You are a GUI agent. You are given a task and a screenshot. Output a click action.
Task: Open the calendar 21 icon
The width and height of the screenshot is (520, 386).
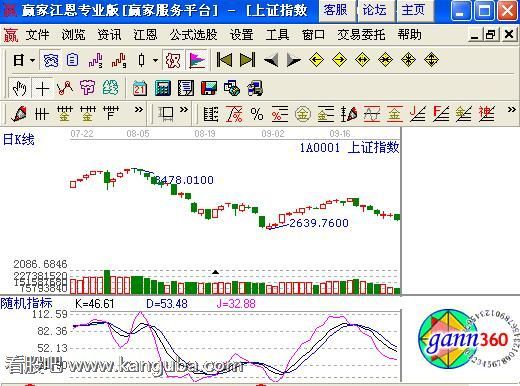[x=140, y=88]
